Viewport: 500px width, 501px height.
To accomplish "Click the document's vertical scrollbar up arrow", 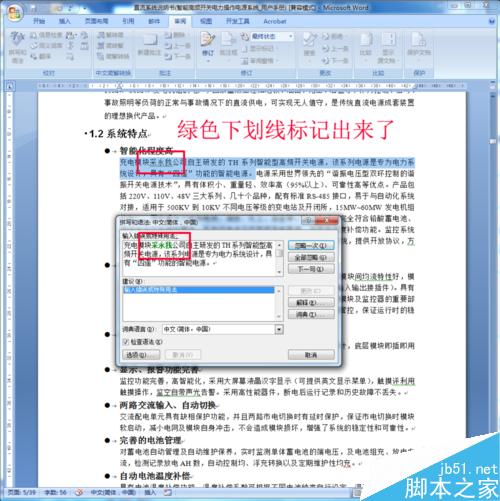I will pos(493,96).
